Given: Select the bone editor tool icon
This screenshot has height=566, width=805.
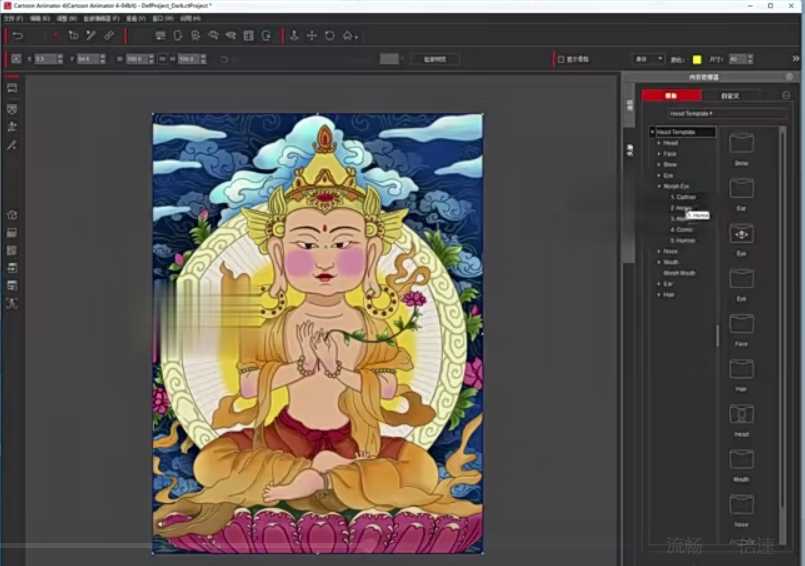Looking at the screenshot, I should 91,35.
